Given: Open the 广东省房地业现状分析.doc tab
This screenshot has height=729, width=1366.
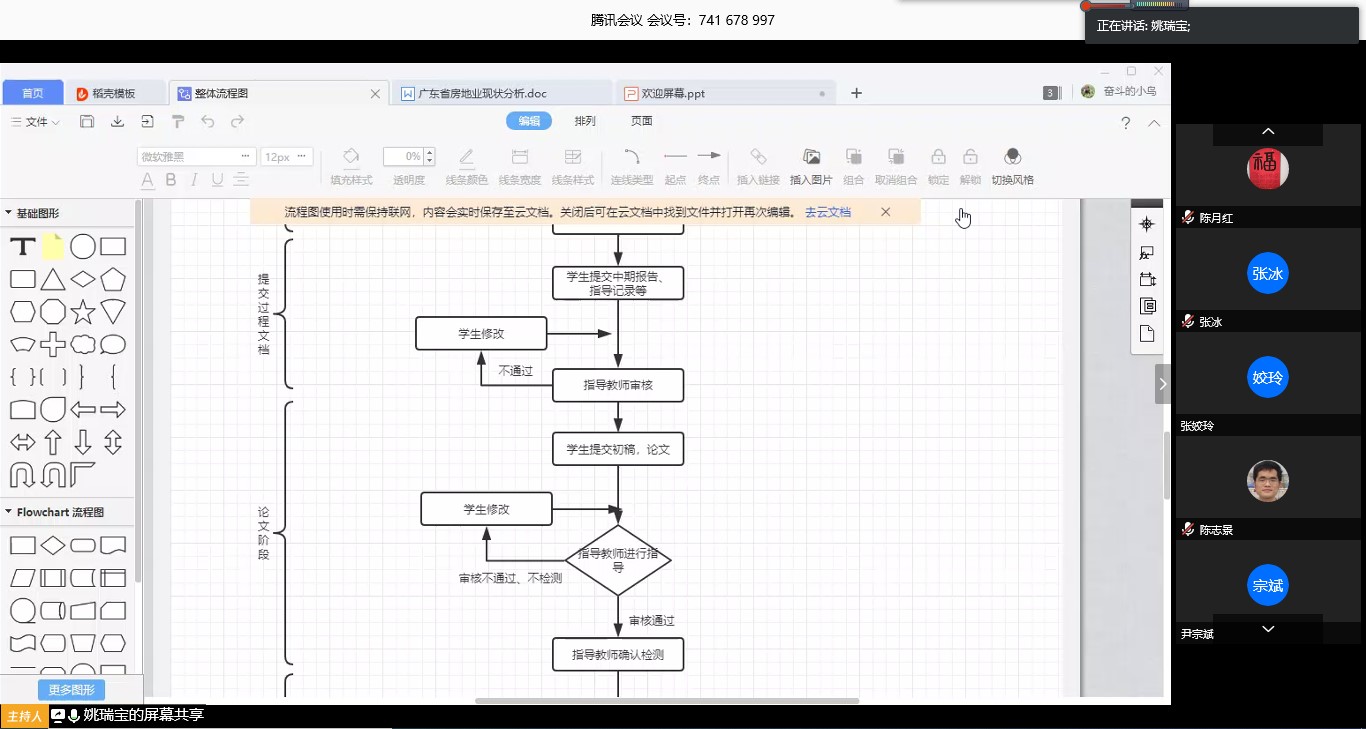Looking at the screenshot, I should [482, 93].
